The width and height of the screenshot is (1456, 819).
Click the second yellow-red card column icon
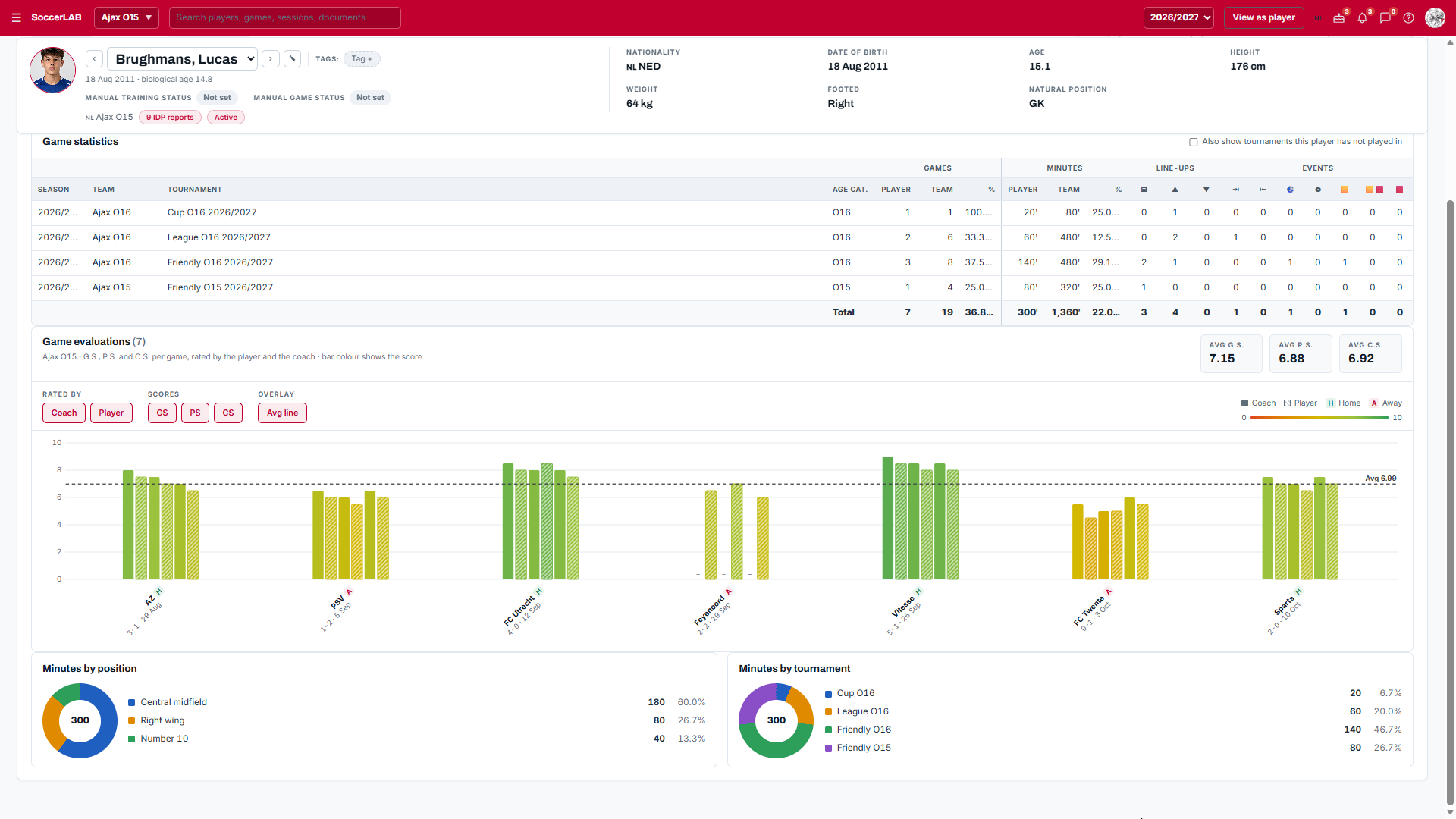pyautogui.click(x=1374, y=190)
